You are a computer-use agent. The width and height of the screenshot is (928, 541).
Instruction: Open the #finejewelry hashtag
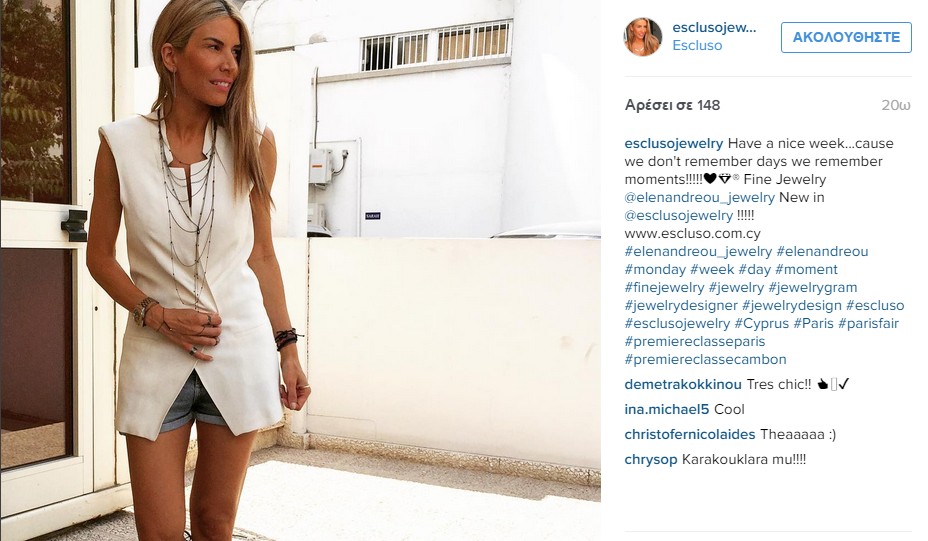point(665,288)
